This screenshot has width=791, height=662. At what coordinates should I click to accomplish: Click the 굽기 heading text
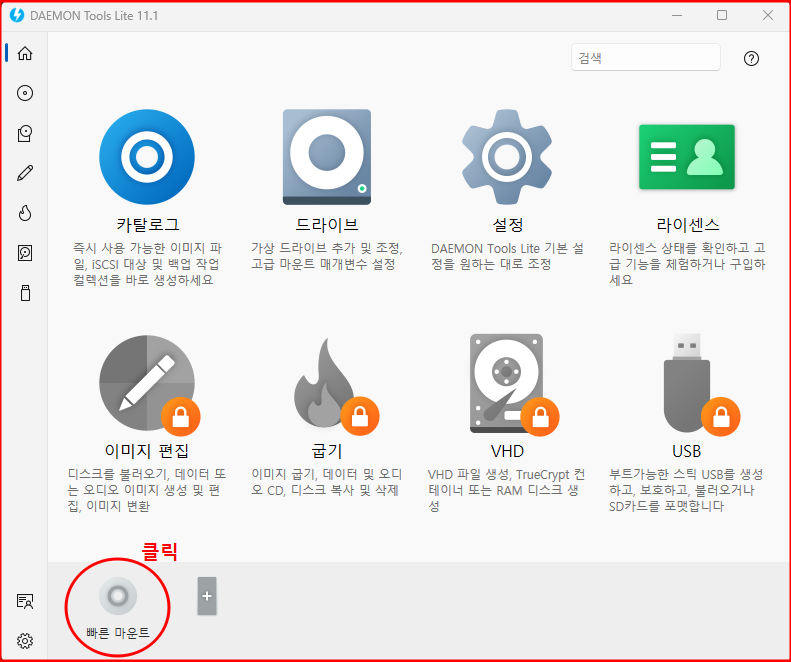[x=327, y=451]
